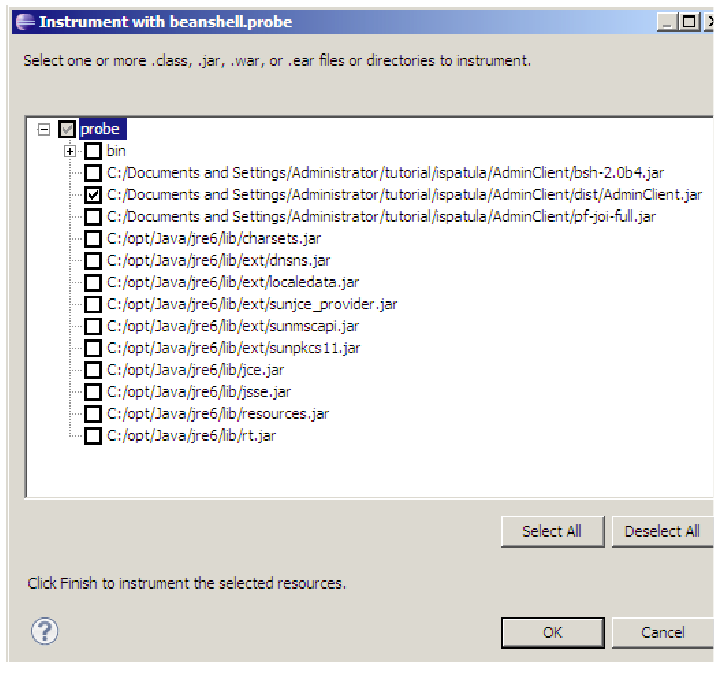Select the pf-joi-full.jar path text
This screenshot has height=675, width=723.
tap(381, 217)
